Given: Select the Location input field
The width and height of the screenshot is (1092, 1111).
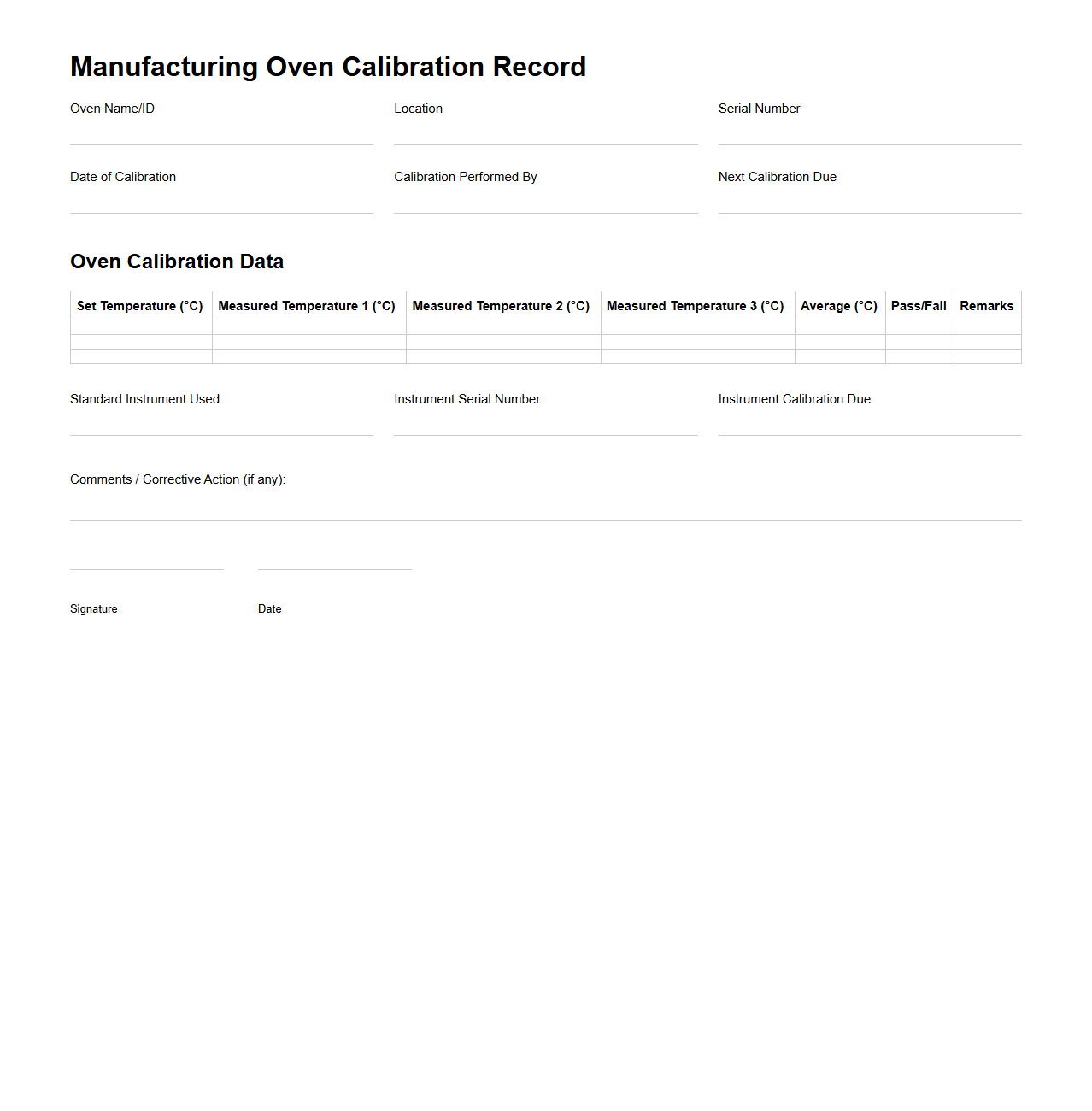Looking at the screenshot, I should pyautogui.click(x=545, y=135).
